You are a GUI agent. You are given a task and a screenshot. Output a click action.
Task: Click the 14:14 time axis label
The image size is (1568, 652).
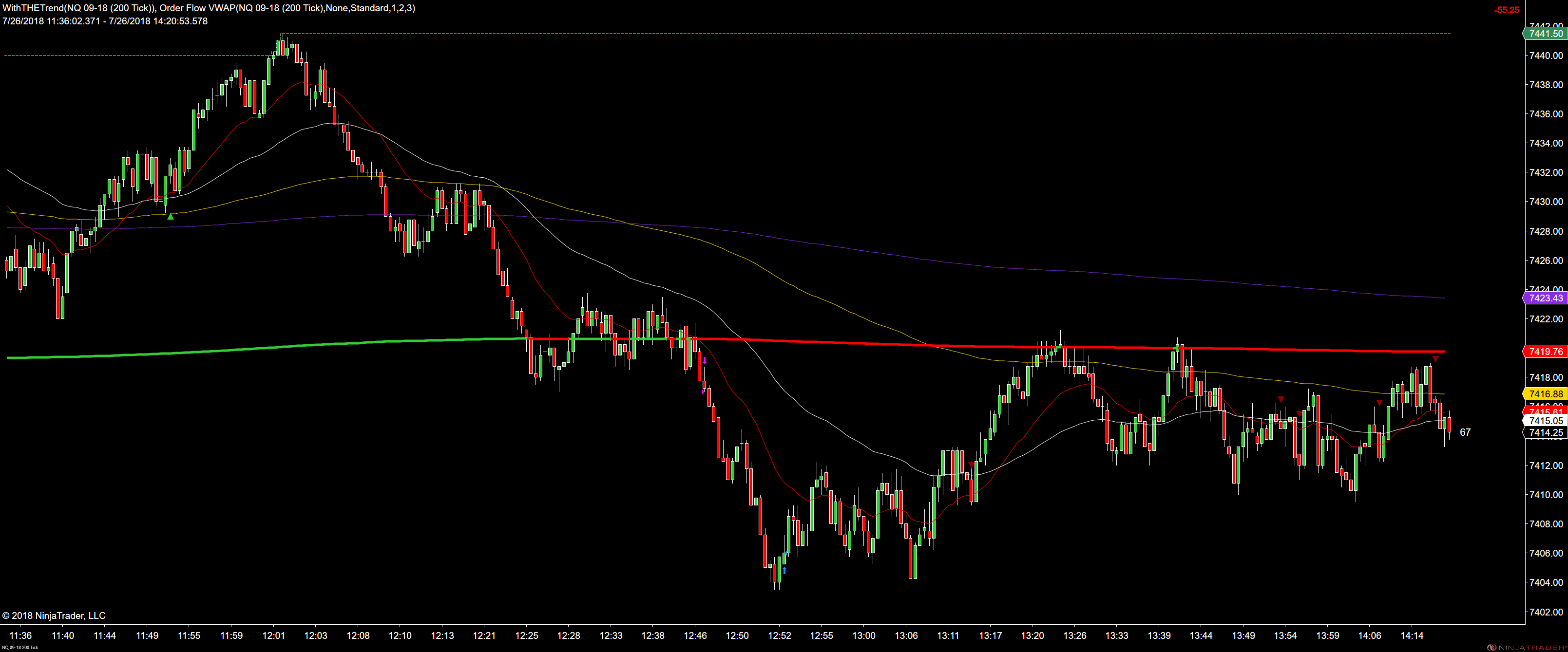[1412, 635]
